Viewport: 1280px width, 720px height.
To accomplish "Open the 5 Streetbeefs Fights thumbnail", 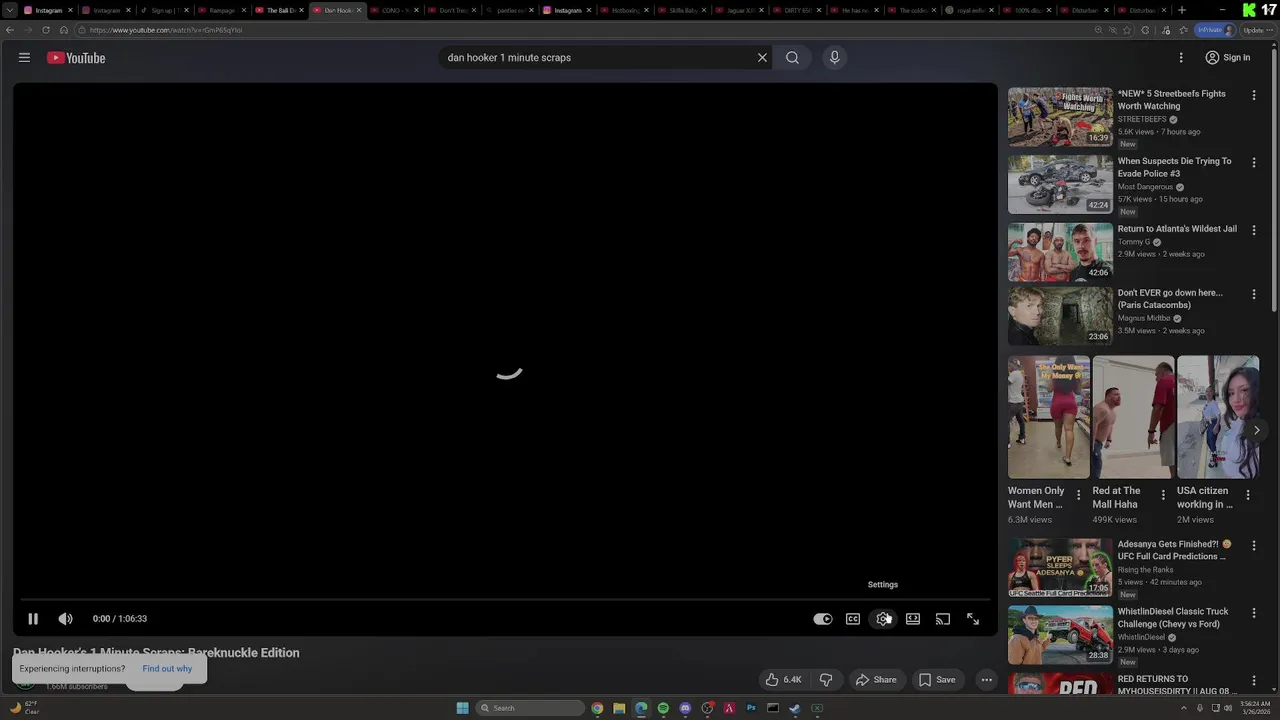I will point(1060,117).
